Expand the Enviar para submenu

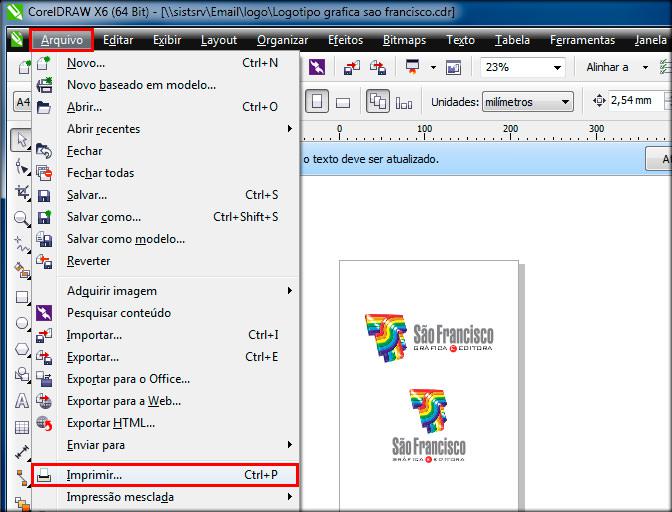(165, 445)
